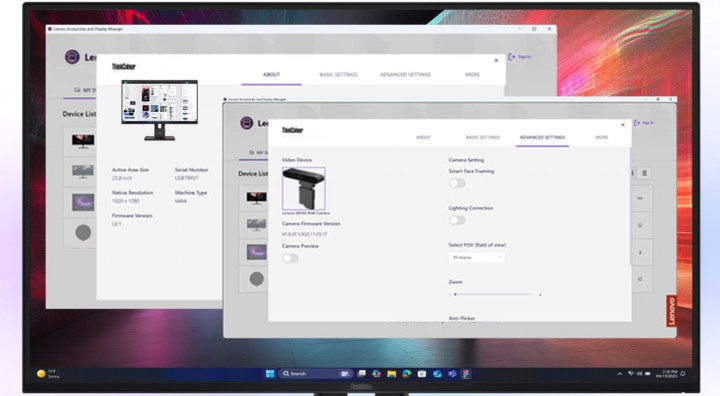Click the second row action icon in the front device list
Image resolution: width=720 pixels, height=396 pixels.
[640, 226]
